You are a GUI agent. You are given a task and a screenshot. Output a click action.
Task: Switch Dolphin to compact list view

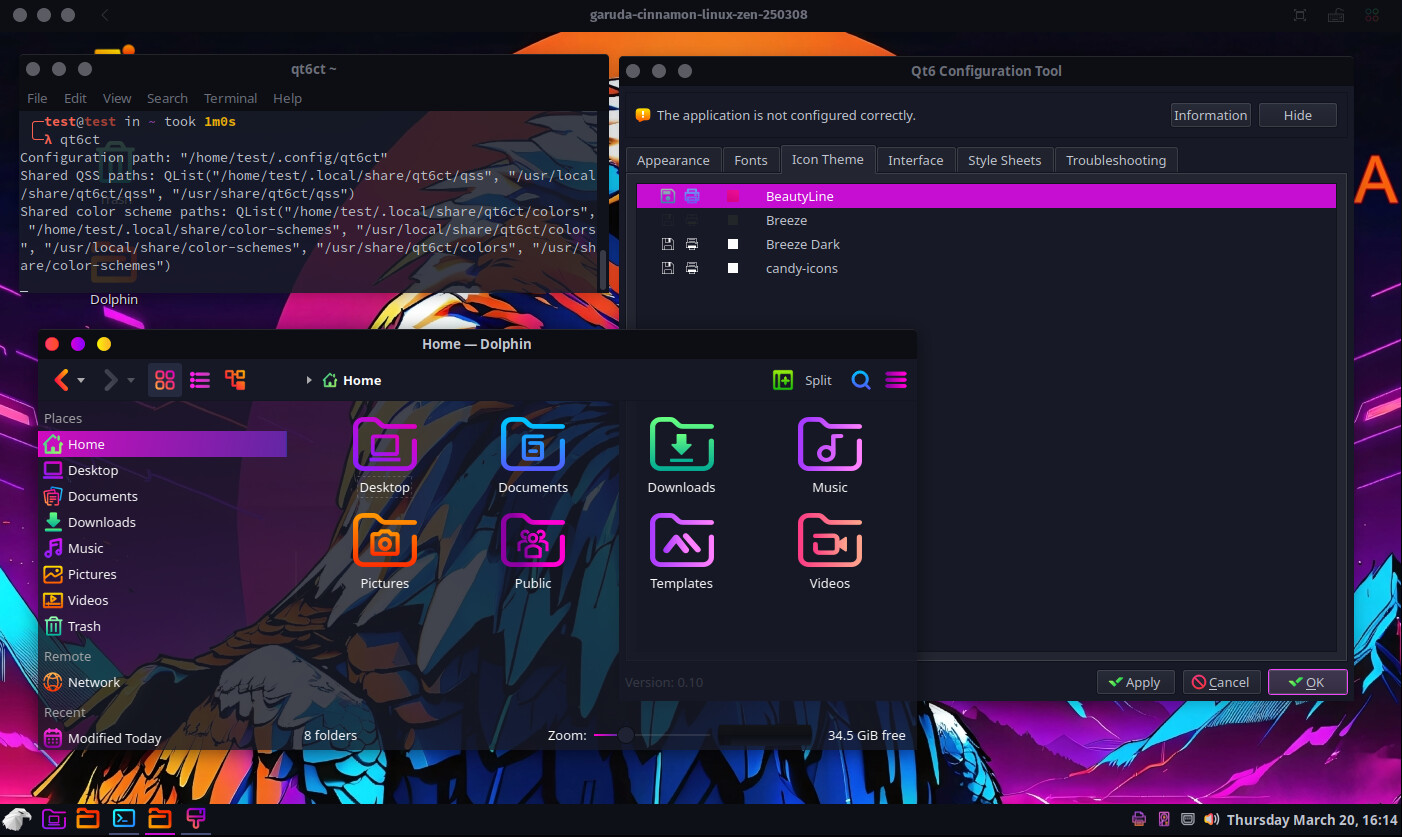200,380
